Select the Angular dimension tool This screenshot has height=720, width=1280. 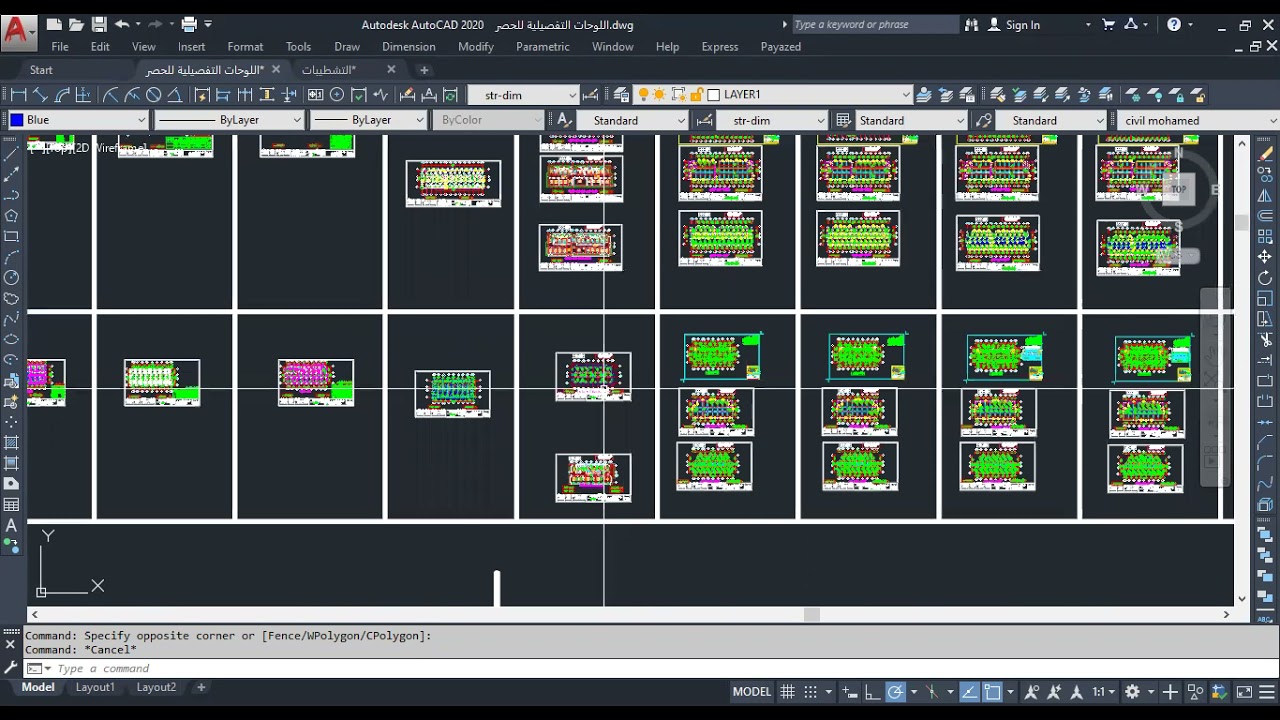(x=175, y=95)
